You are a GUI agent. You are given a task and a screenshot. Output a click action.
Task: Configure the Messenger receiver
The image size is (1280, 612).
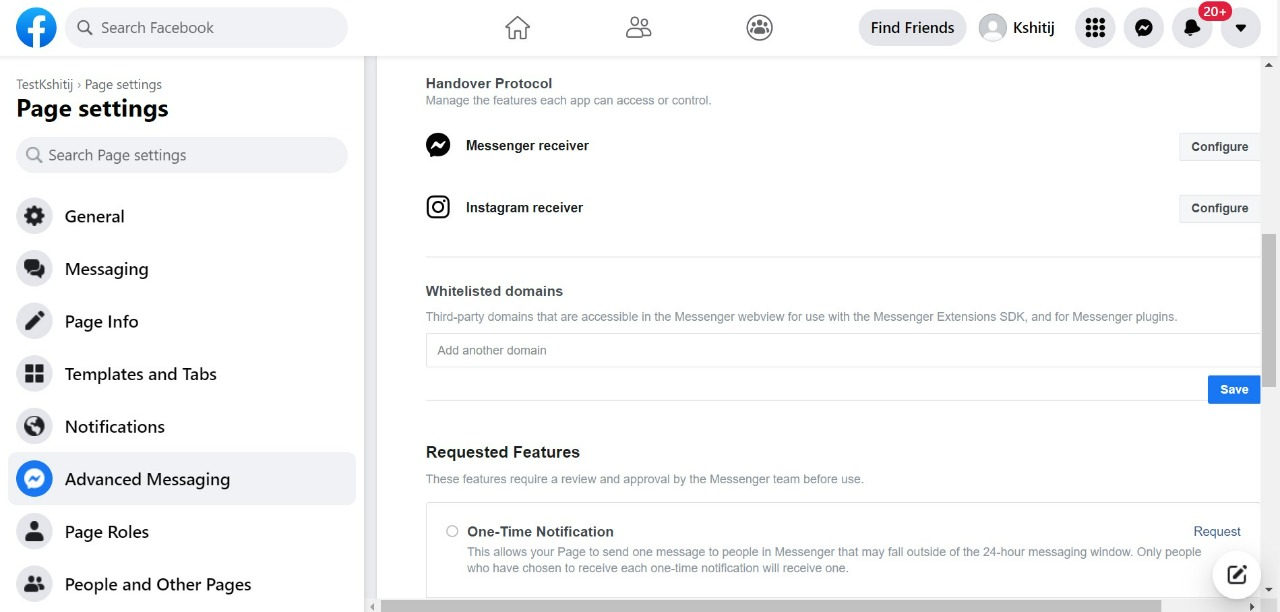pos(1219,146)
